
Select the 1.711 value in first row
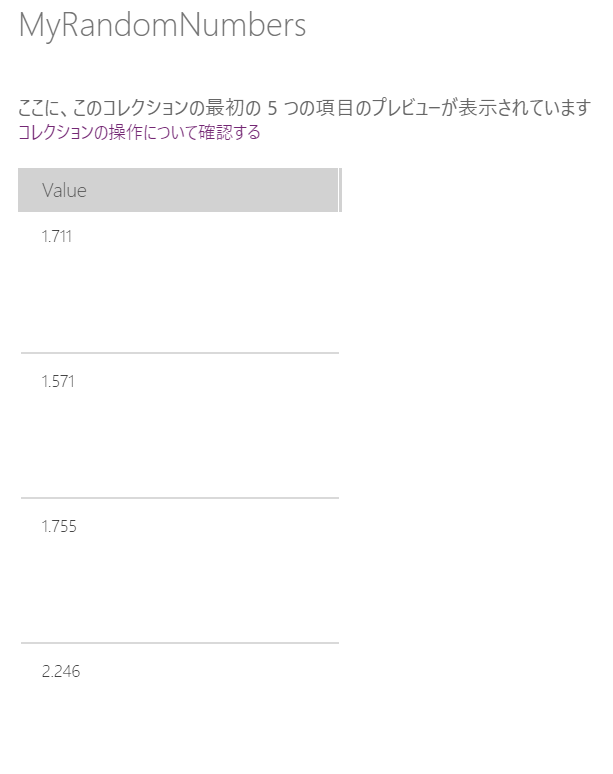[x=57, y=236]
